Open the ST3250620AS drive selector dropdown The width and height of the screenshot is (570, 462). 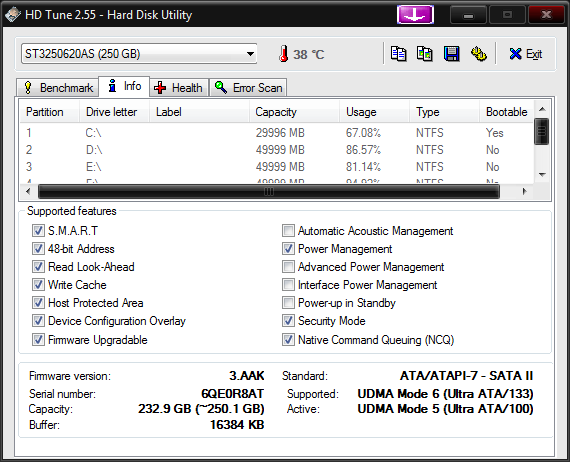pos(139,54)
